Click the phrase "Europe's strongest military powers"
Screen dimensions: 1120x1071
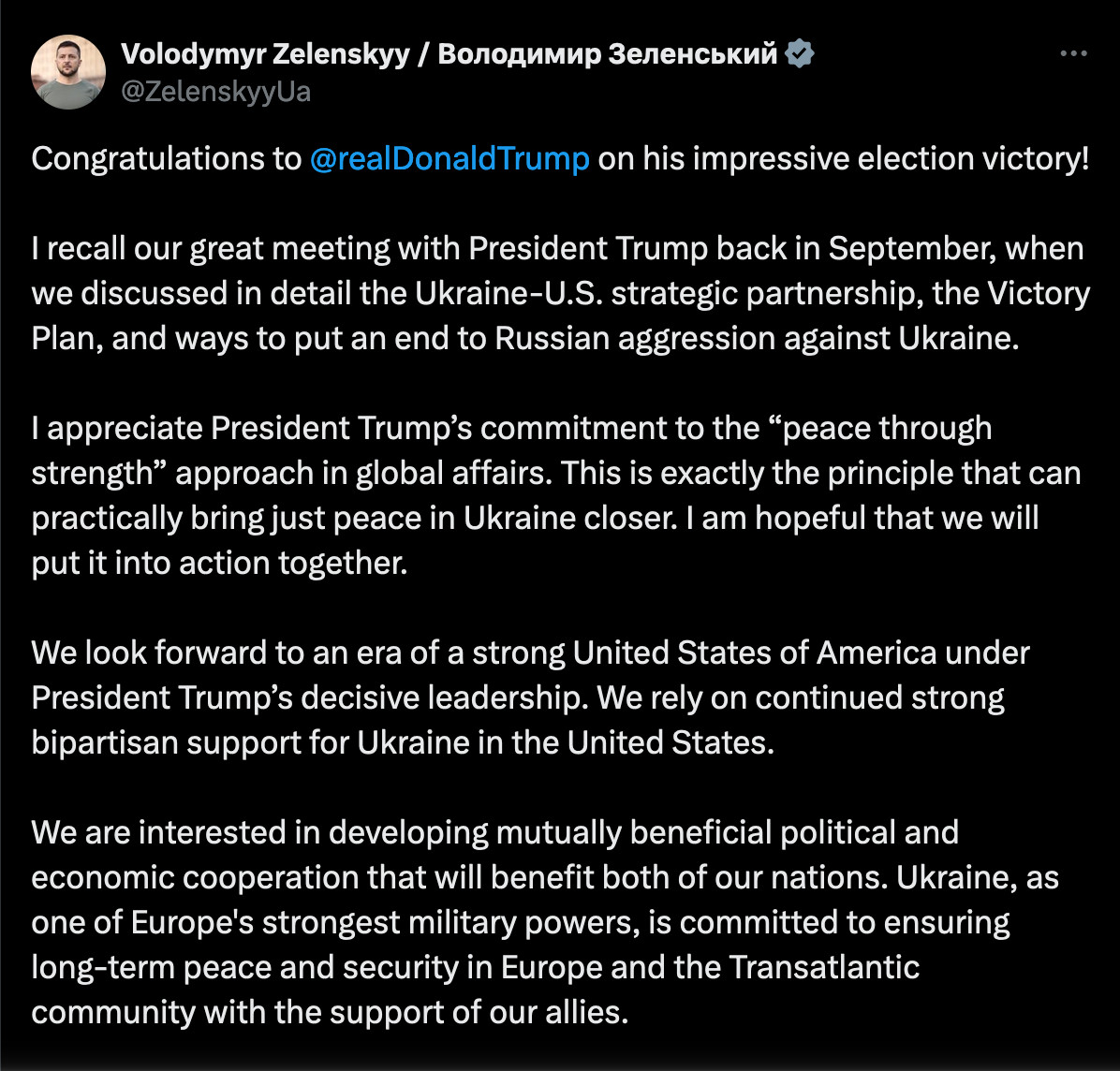[x=386, y=922]
